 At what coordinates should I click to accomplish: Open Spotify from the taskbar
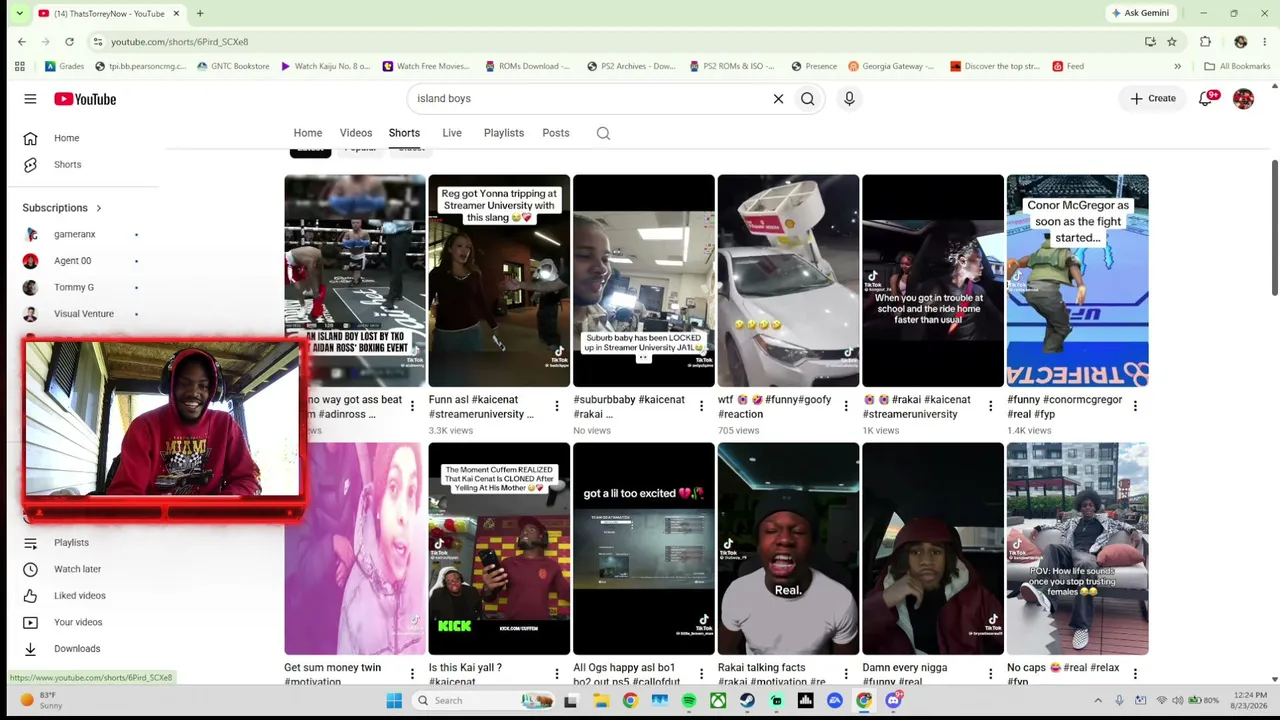click(689, 700)
